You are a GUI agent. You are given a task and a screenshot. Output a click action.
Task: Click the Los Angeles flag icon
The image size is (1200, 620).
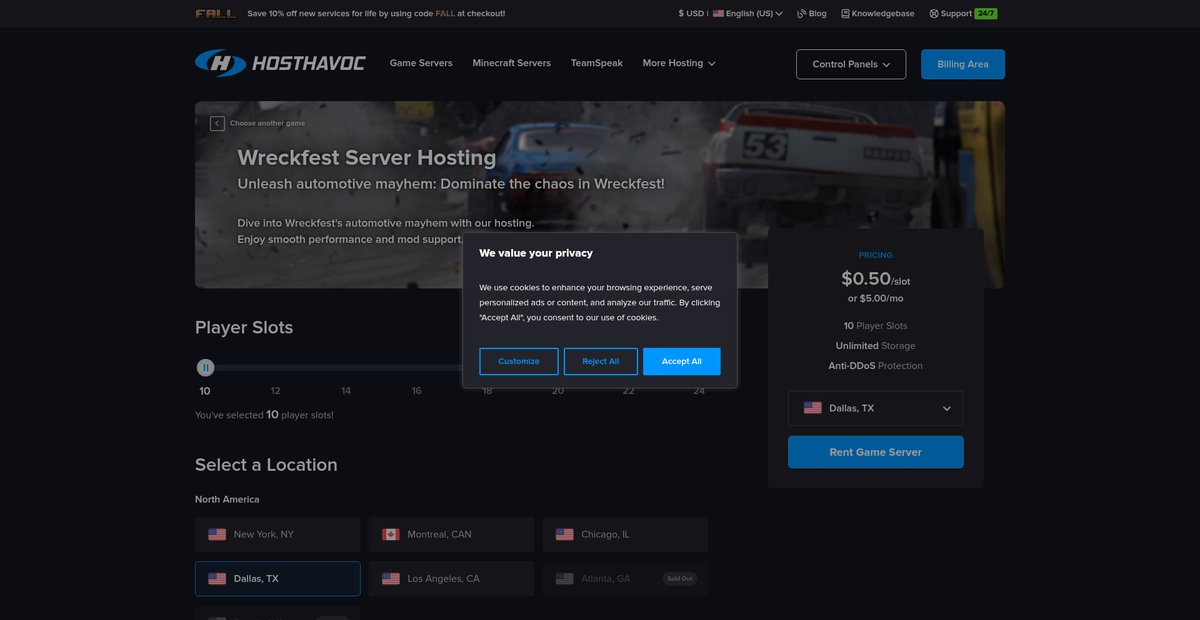pos(391,578)
